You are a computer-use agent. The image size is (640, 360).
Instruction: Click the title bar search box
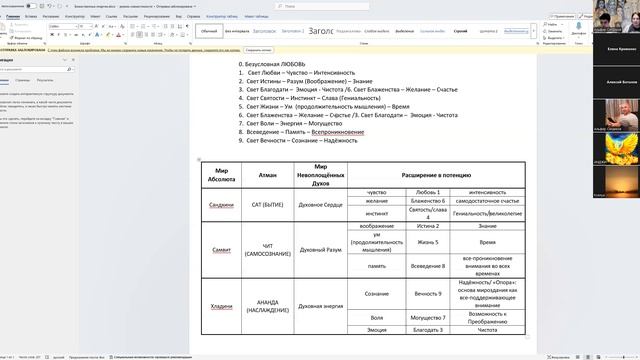(x=322, y=6)
